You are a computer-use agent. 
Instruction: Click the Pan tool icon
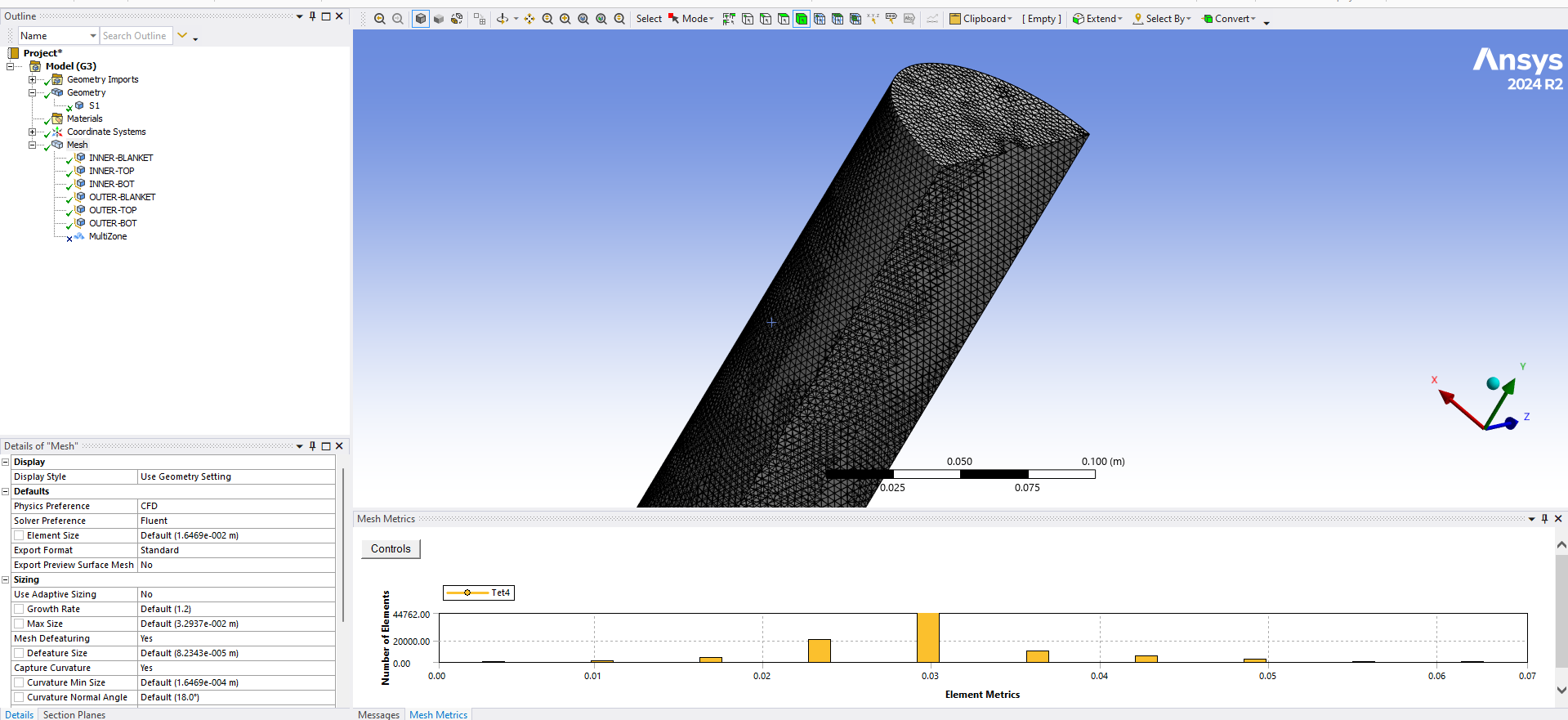(x=529, y=19)
